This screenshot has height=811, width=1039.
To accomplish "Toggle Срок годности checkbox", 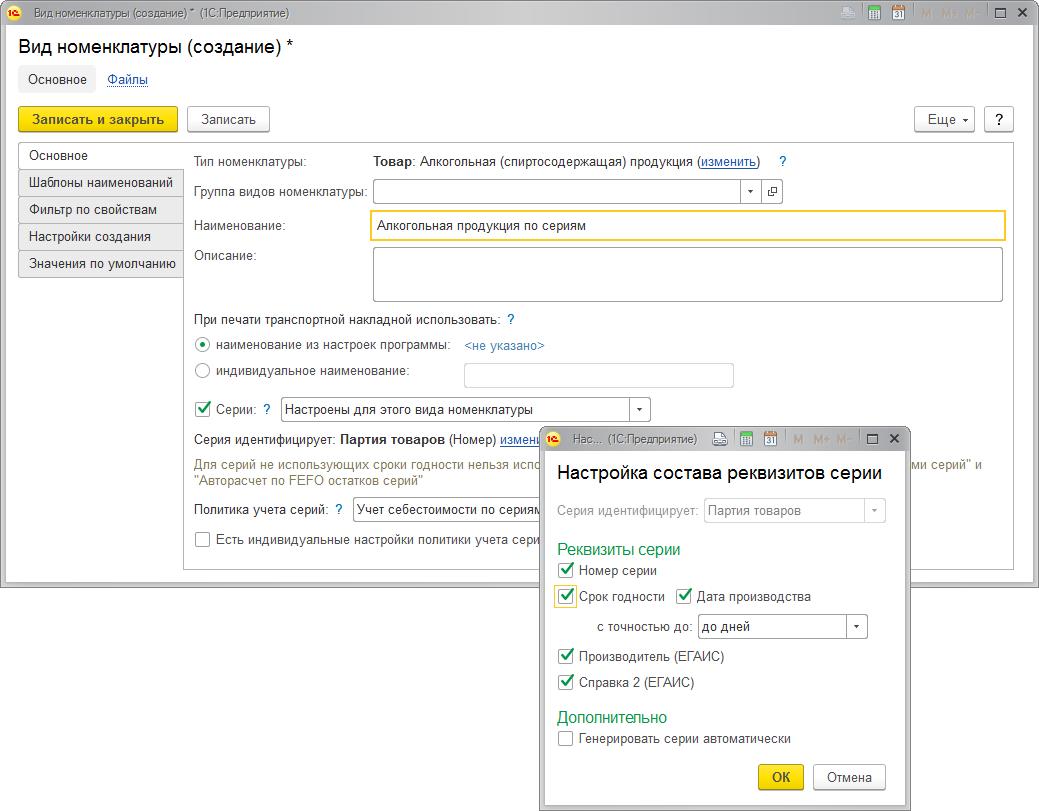I will coord(565,596).
